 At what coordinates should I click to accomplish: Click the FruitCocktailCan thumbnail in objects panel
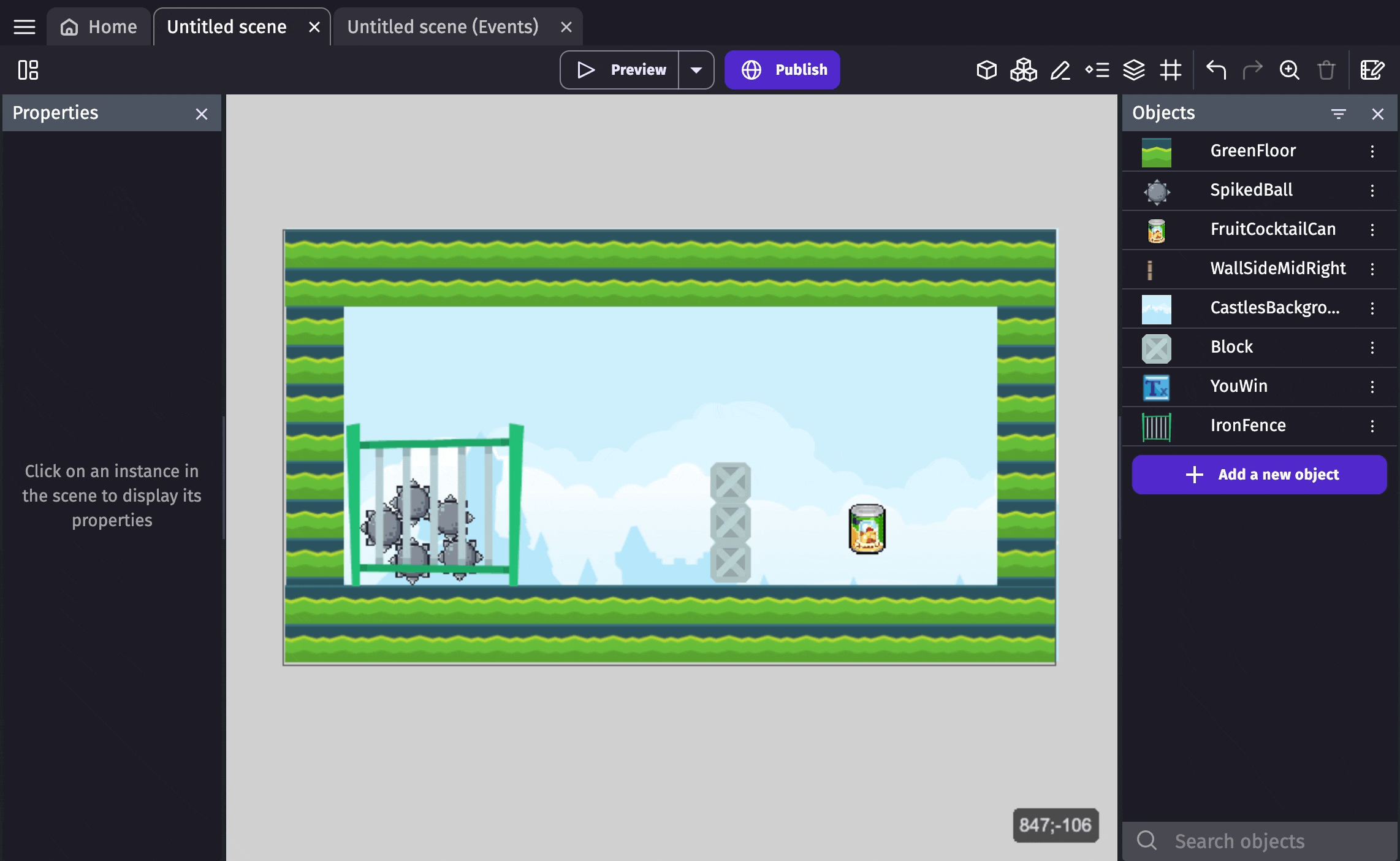click(x=1156, y=229)
